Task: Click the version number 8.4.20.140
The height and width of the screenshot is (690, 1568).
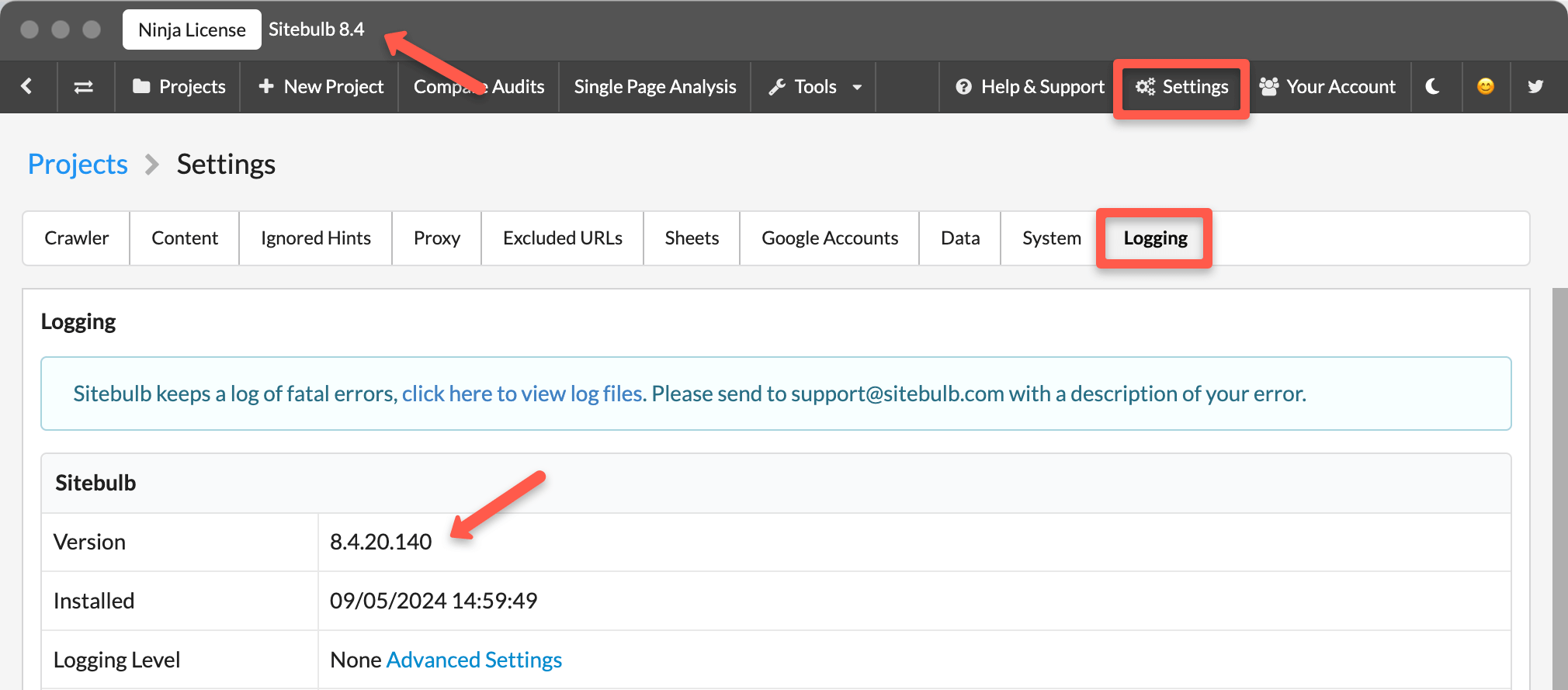Action: [x=381, y=542]
